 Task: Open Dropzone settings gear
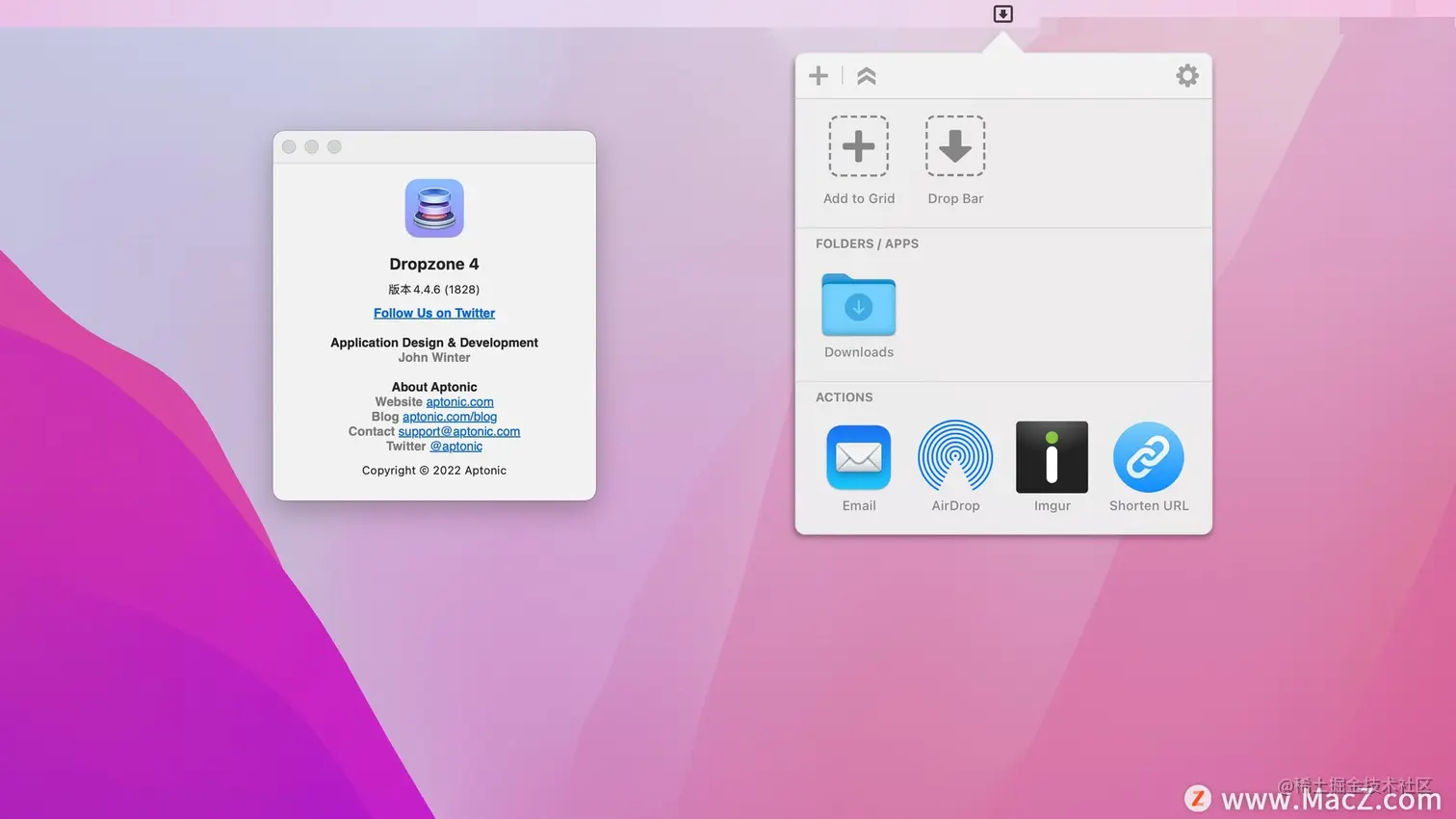(1187, 76)
